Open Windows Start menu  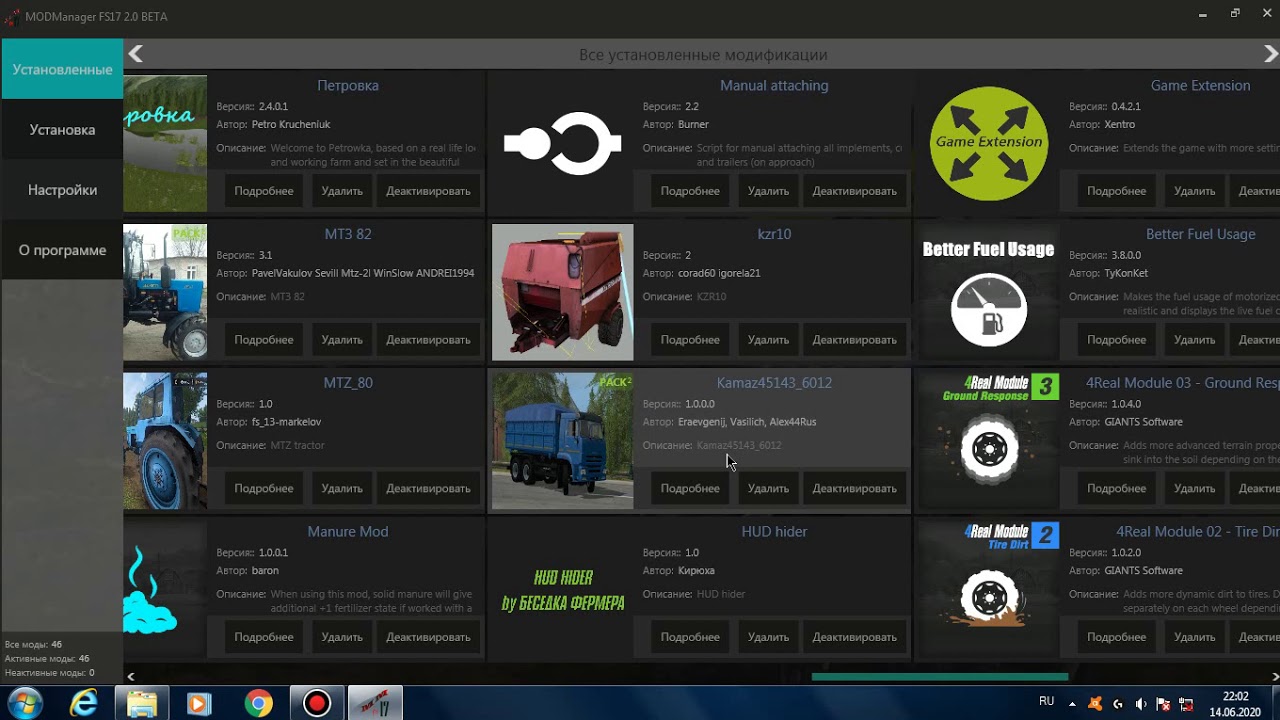coord(24,703)
